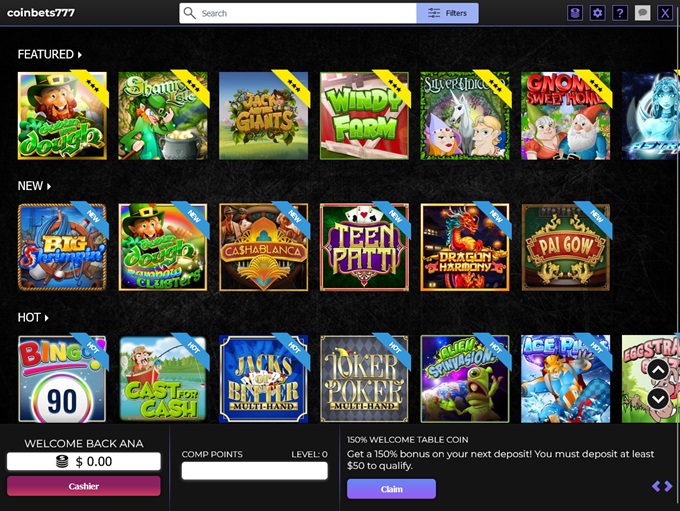Open the Windy Farm slot game
The height and width of the screenshot is (511, 680).
tap(364, 115)
